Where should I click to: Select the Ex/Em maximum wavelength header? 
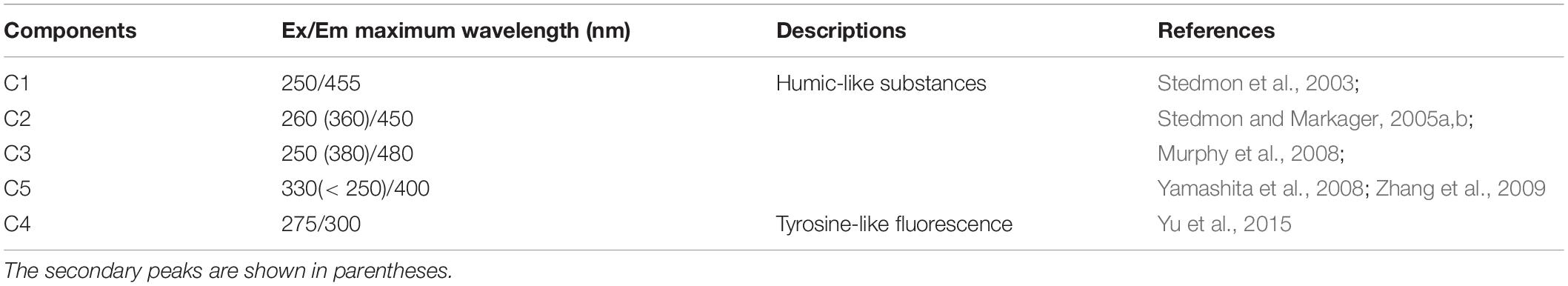coord(456,30)
